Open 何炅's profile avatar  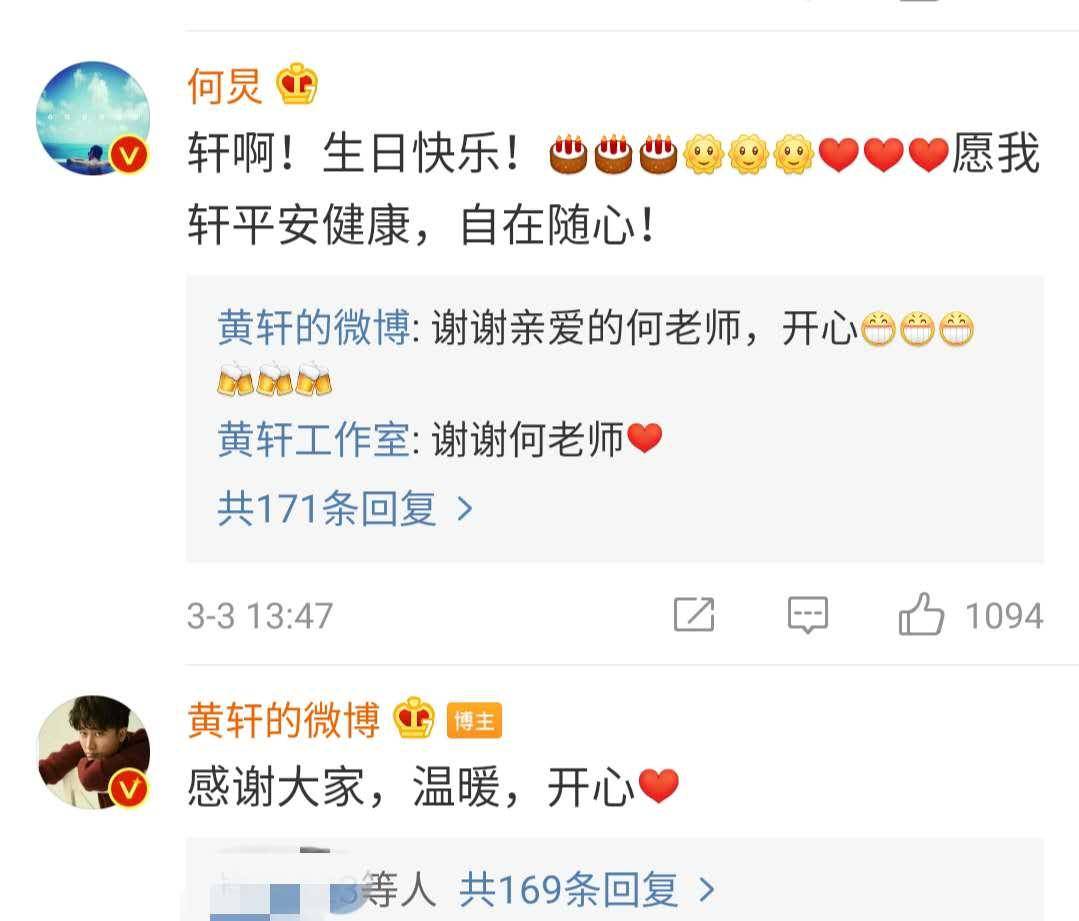pyautogui.click(x=93, y=118)
